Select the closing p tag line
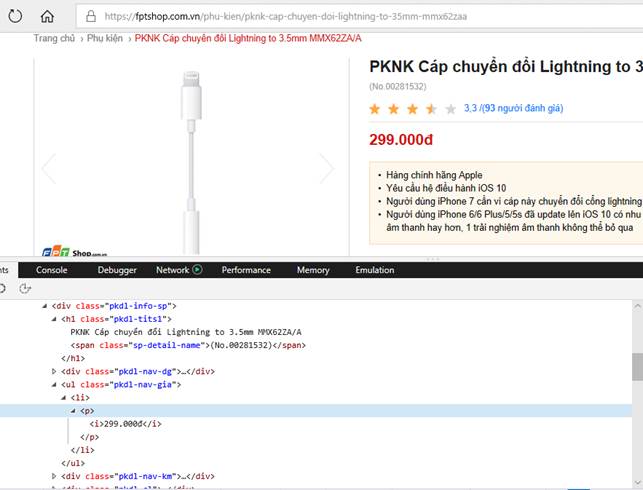This screenshot has height=490, width=643. click(x=90, y=437)
